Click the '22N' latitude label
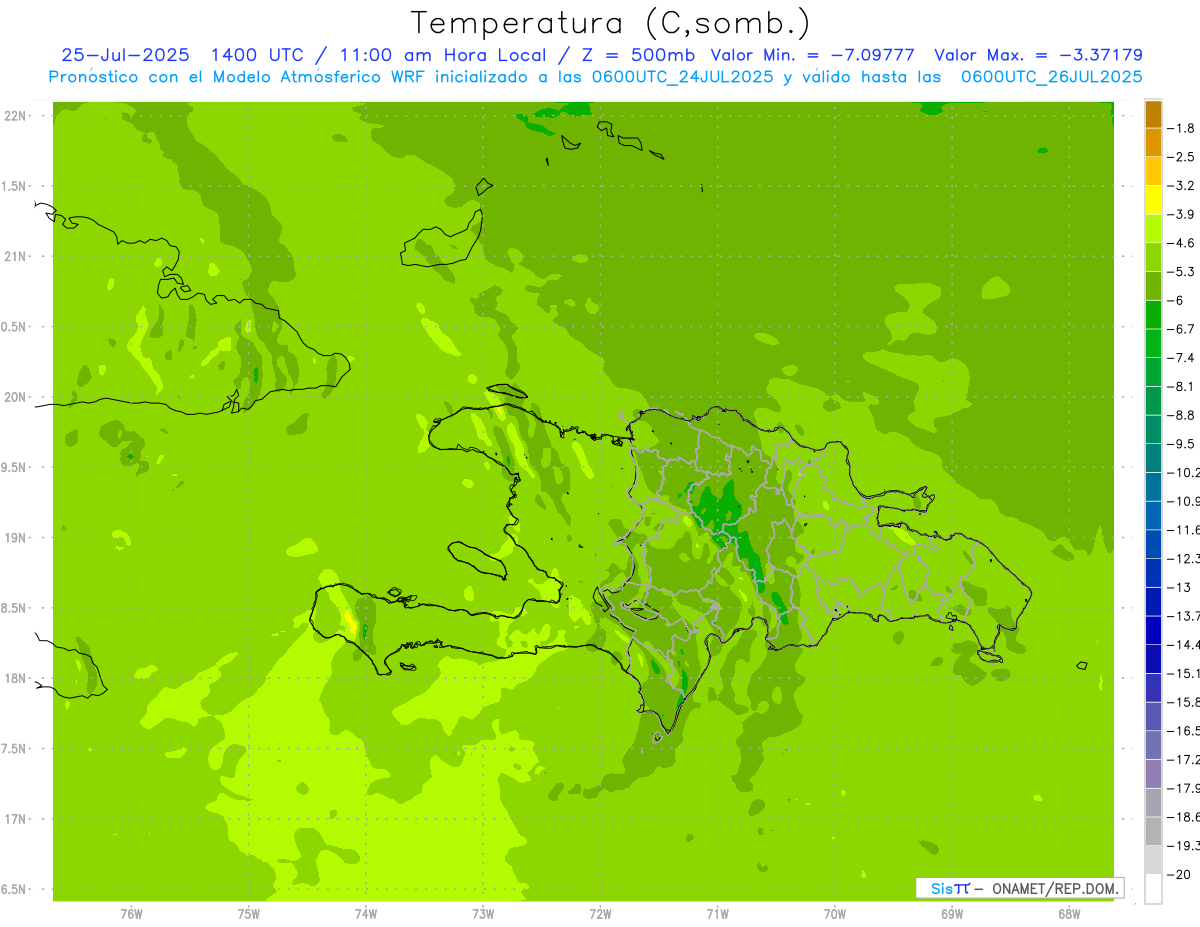Screen dimensions: 1200x927 pos(15,116)
